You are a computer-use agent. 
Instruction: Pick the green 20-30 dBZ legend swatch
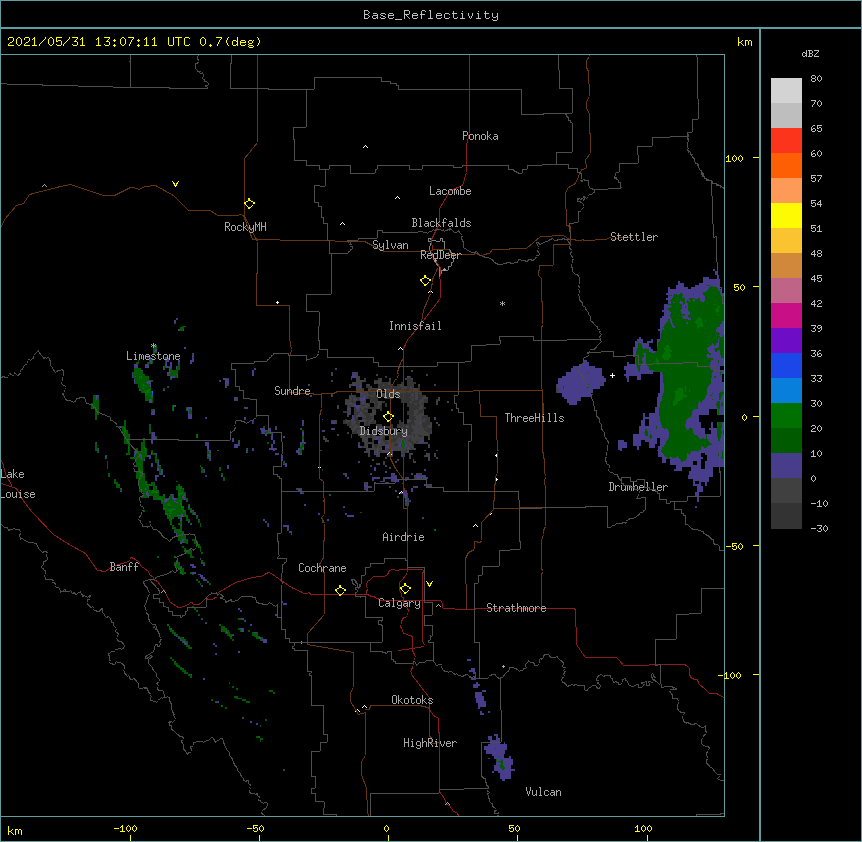click(786, 416)
